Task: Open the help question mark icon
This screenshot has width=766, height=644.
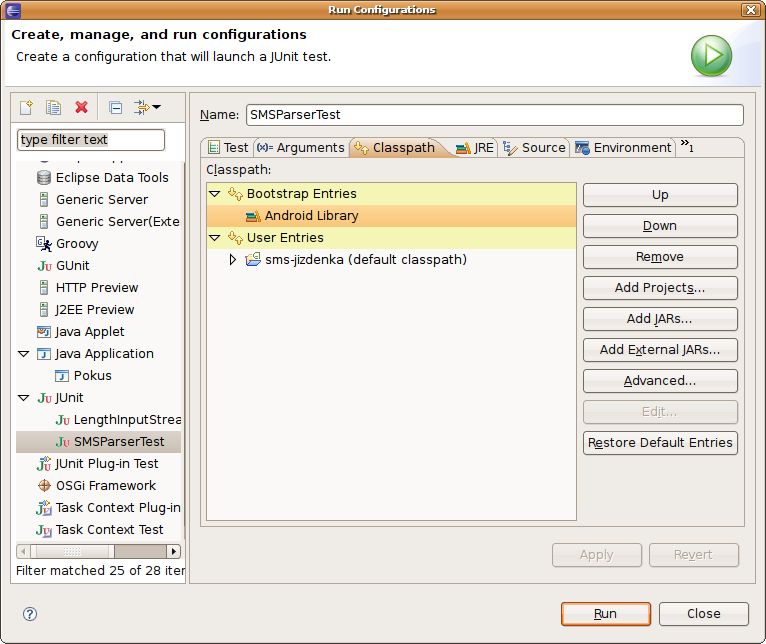Action: tap(30, 614)
